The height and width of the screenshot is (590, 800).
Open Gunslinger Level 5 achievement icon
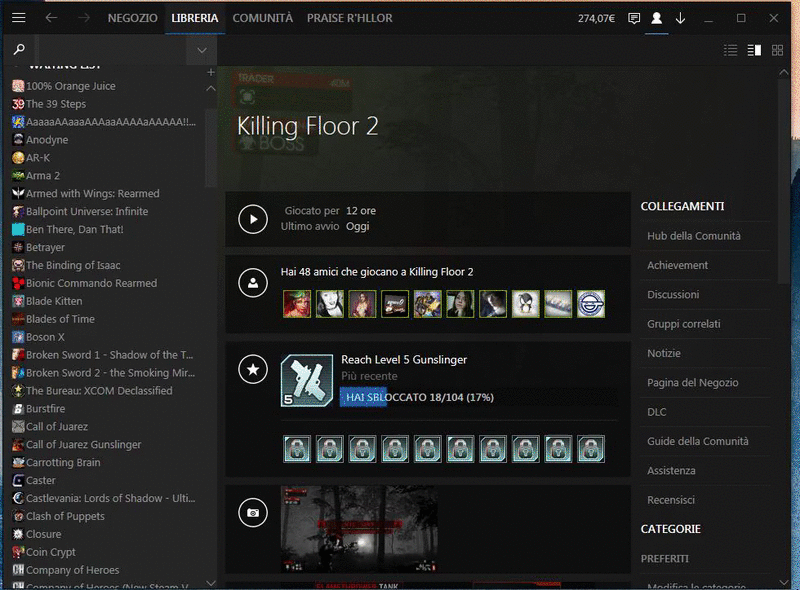[x=307, y=380]
